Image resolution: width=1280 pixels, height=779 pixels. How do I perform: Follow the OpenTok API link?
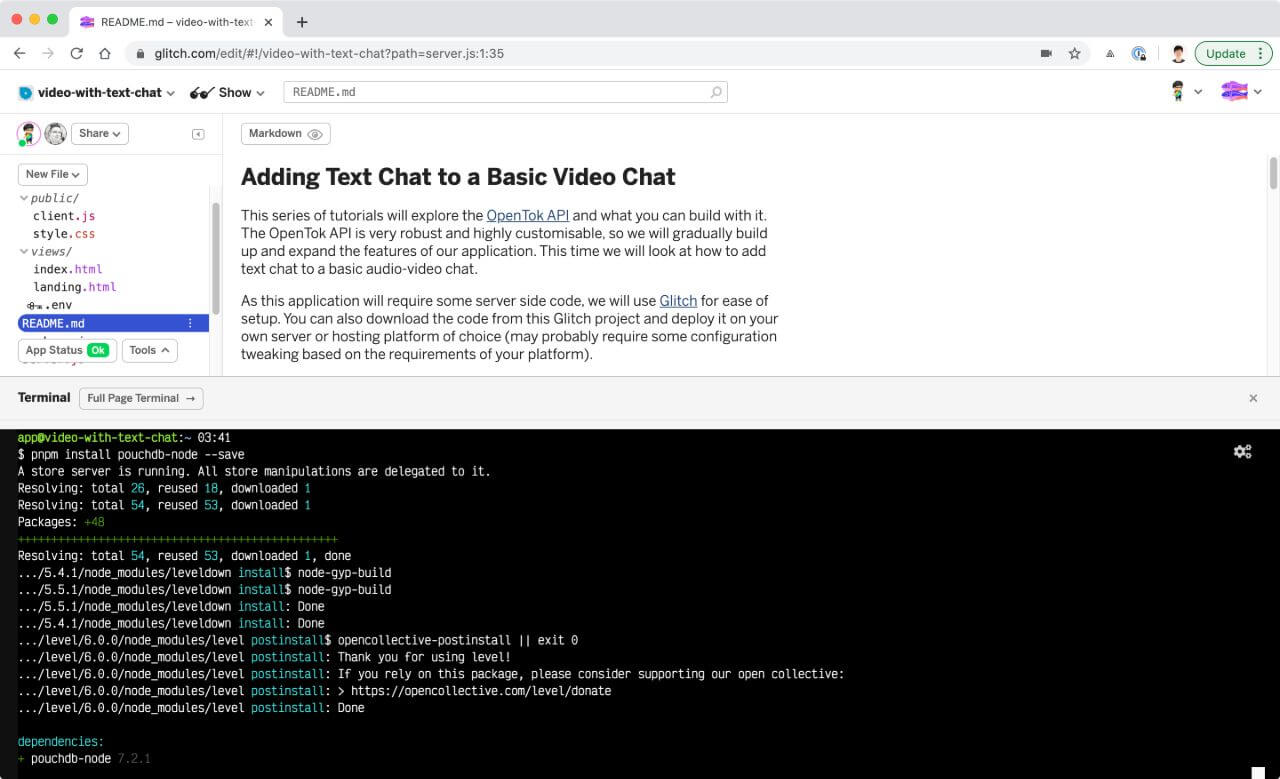pos(527,215)
